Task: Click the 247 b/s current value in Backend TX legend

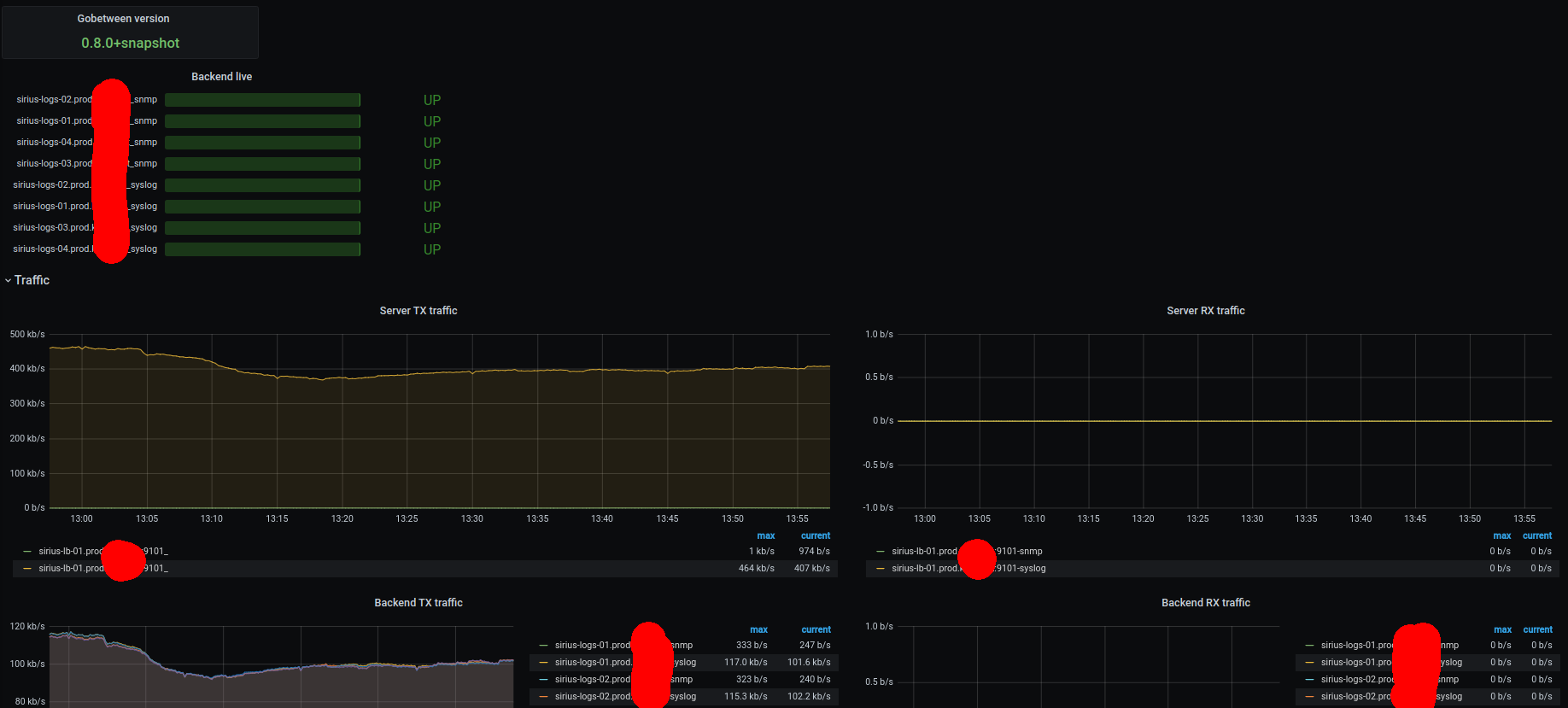Action: tap(815, 646)
